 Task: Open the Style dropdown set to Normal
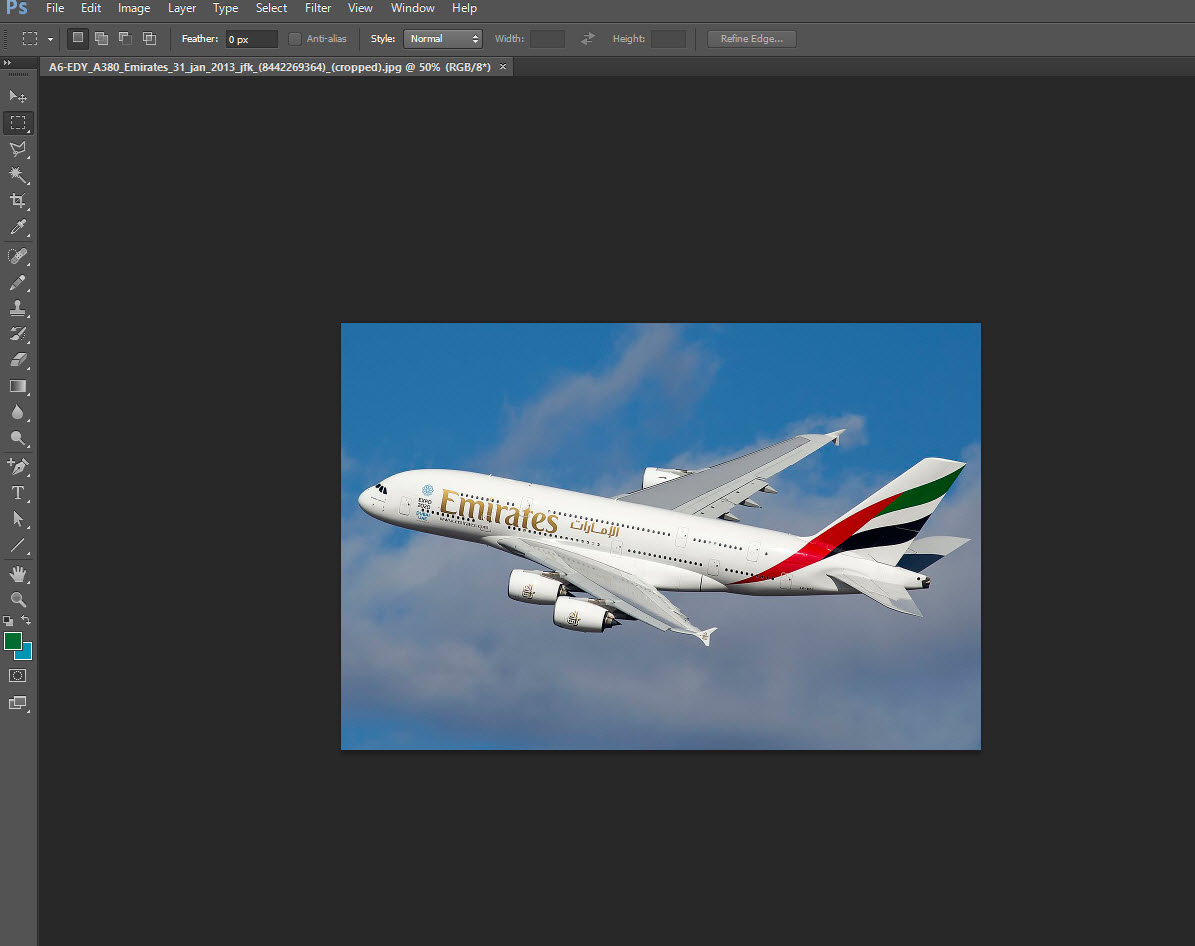(x=443, y=39)
